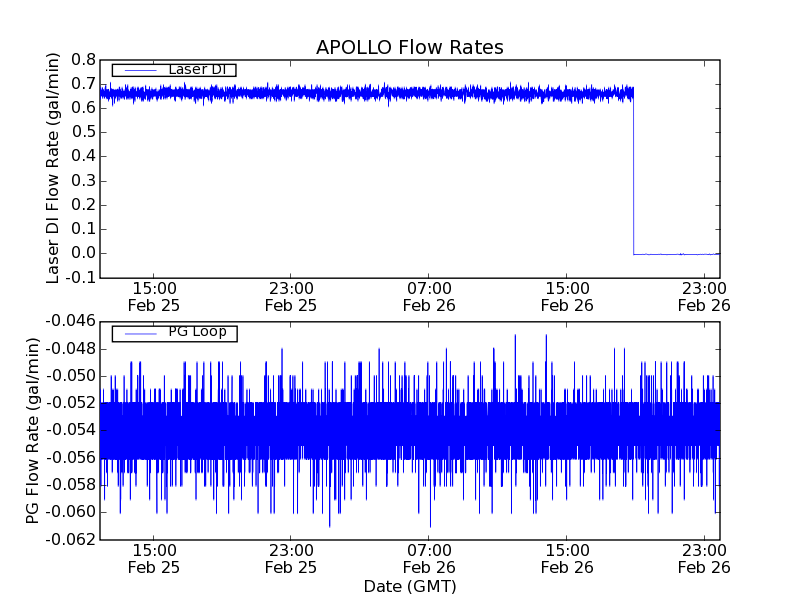Click "15:00 Feb 25" tick under Laser DI plot

154,297
